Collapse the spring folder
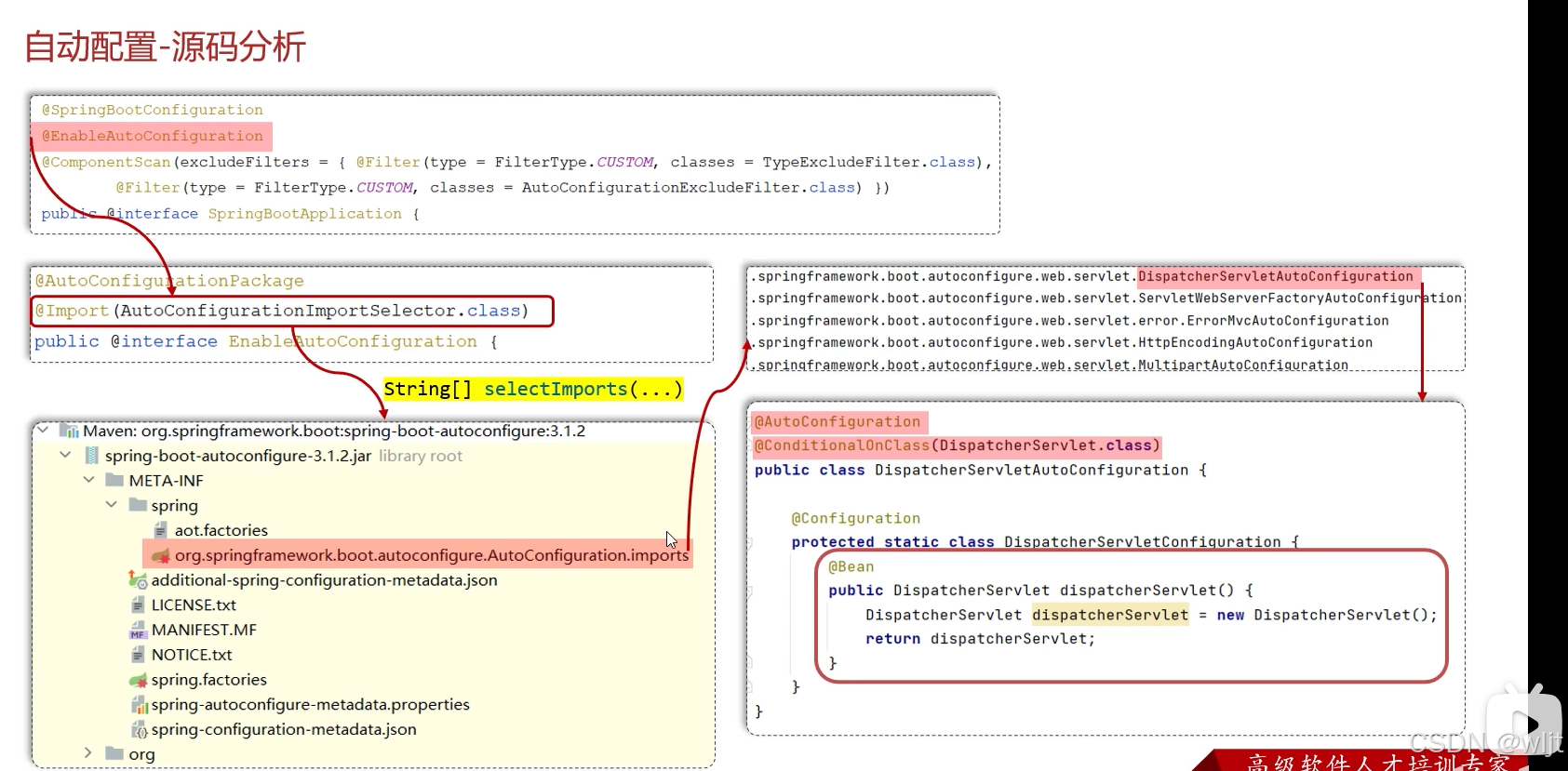The width and height of the screenshot is (1568, 771). click(112, 505)
